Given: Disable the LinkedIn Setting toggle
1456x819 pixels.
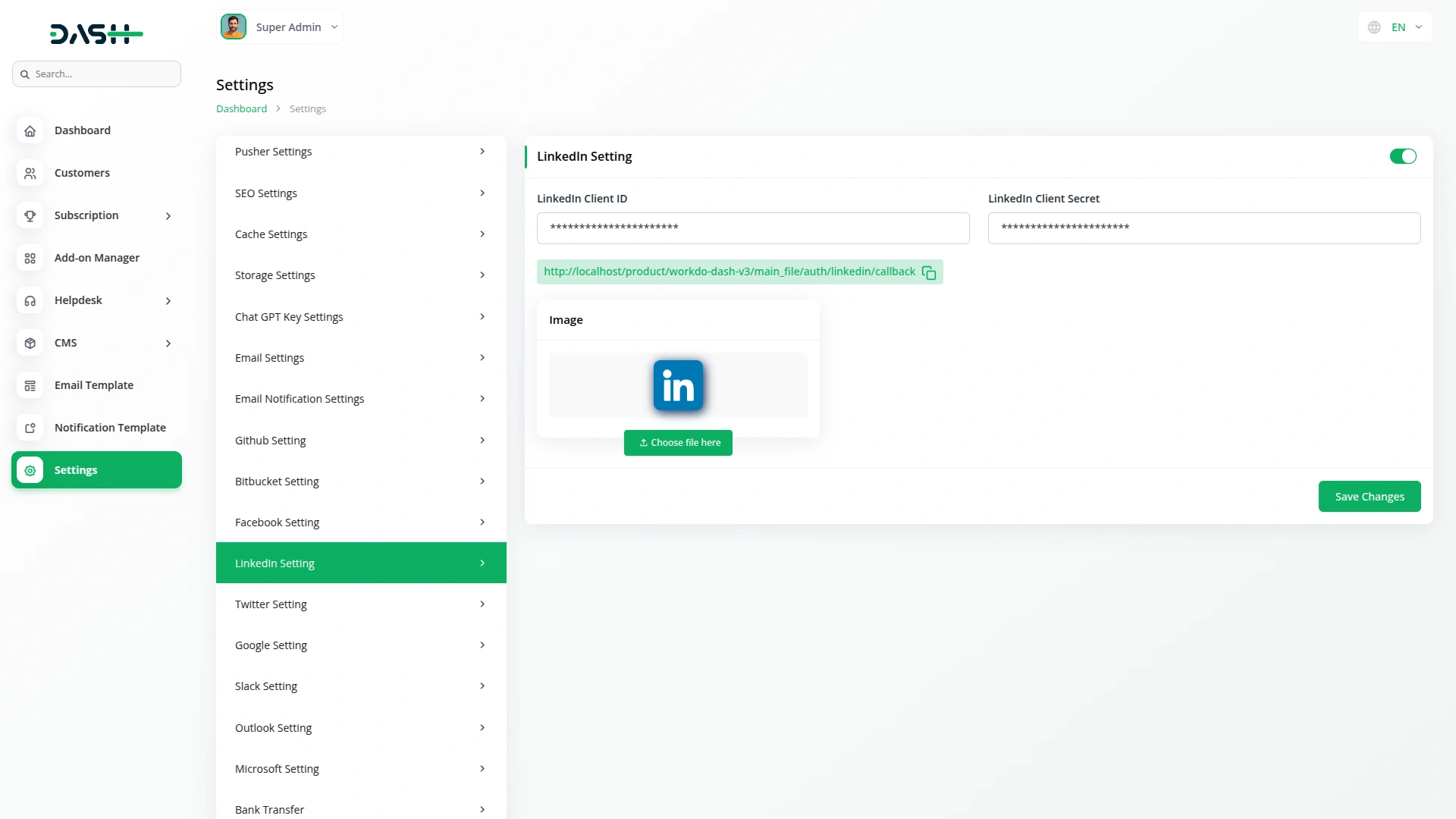Looking at the screenshot, I should (1402, 156).
